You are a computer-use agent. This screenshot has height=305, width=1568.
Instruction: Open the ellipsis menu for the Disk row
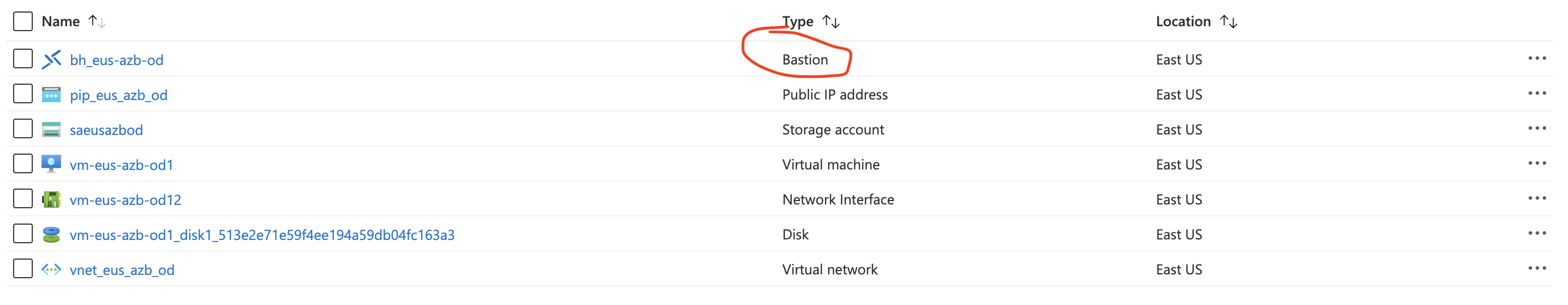click(x=1536, y=233)
